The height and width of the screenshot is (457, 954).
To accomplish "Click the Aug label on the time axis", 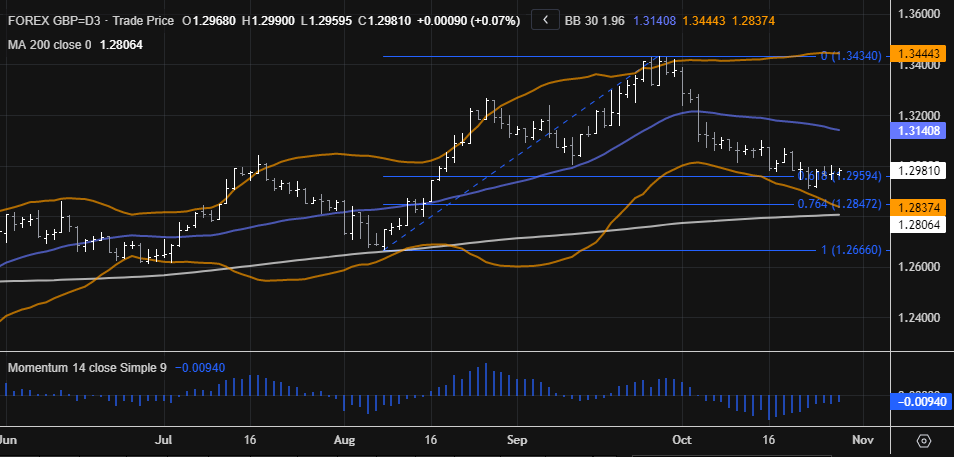I will pyautogui.click(x=345, y=439).
